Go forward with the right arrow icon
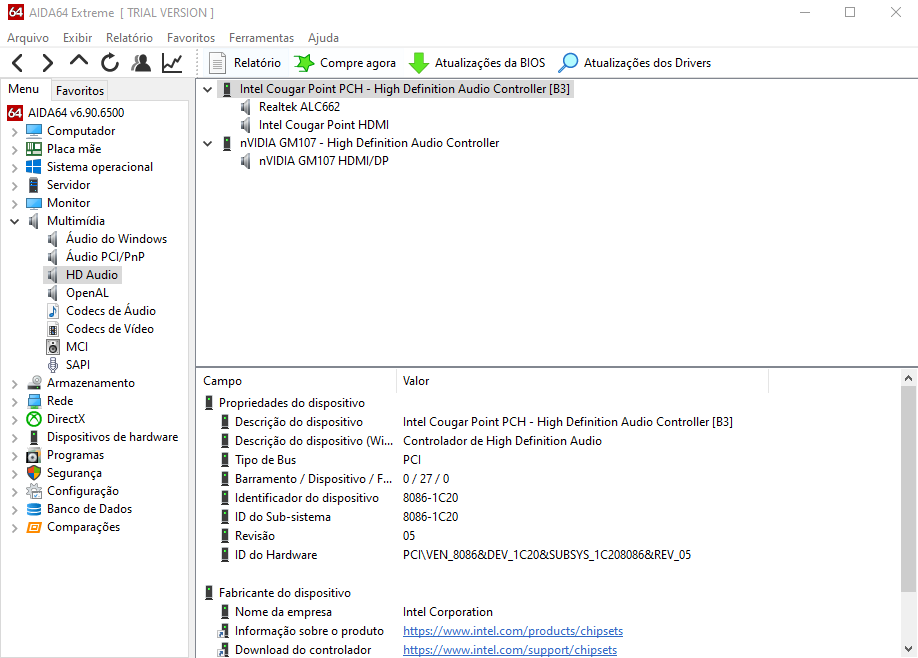 pyautogui.click(x=48, y=63)
